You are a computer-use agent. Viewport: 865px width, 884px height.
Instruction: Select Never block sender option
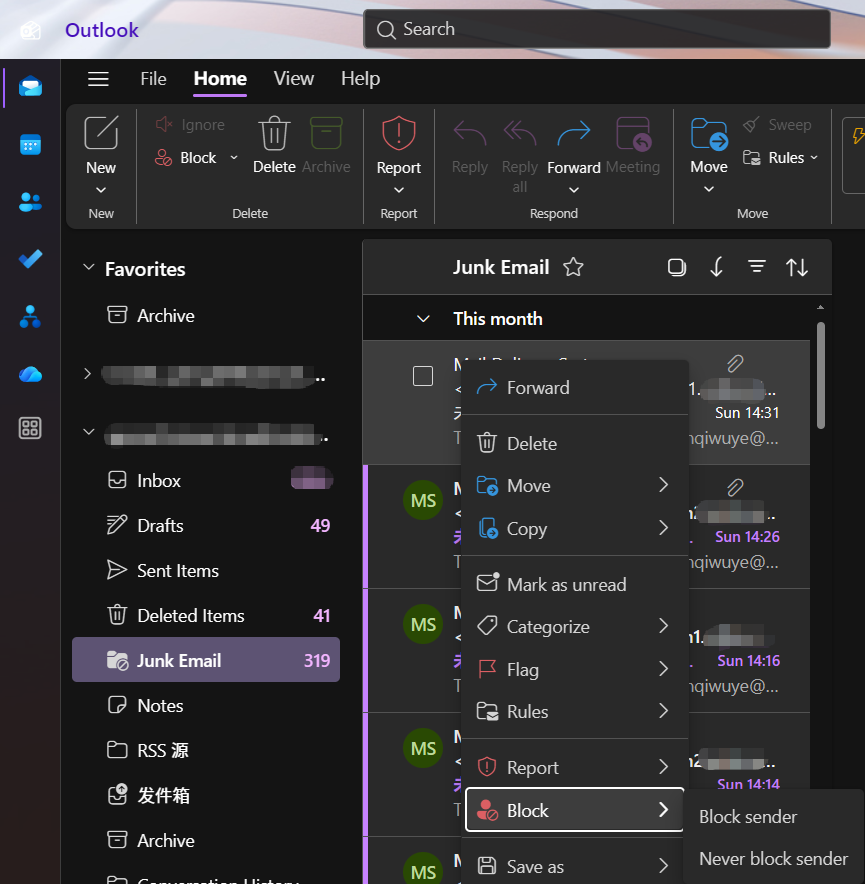[773, 859]
